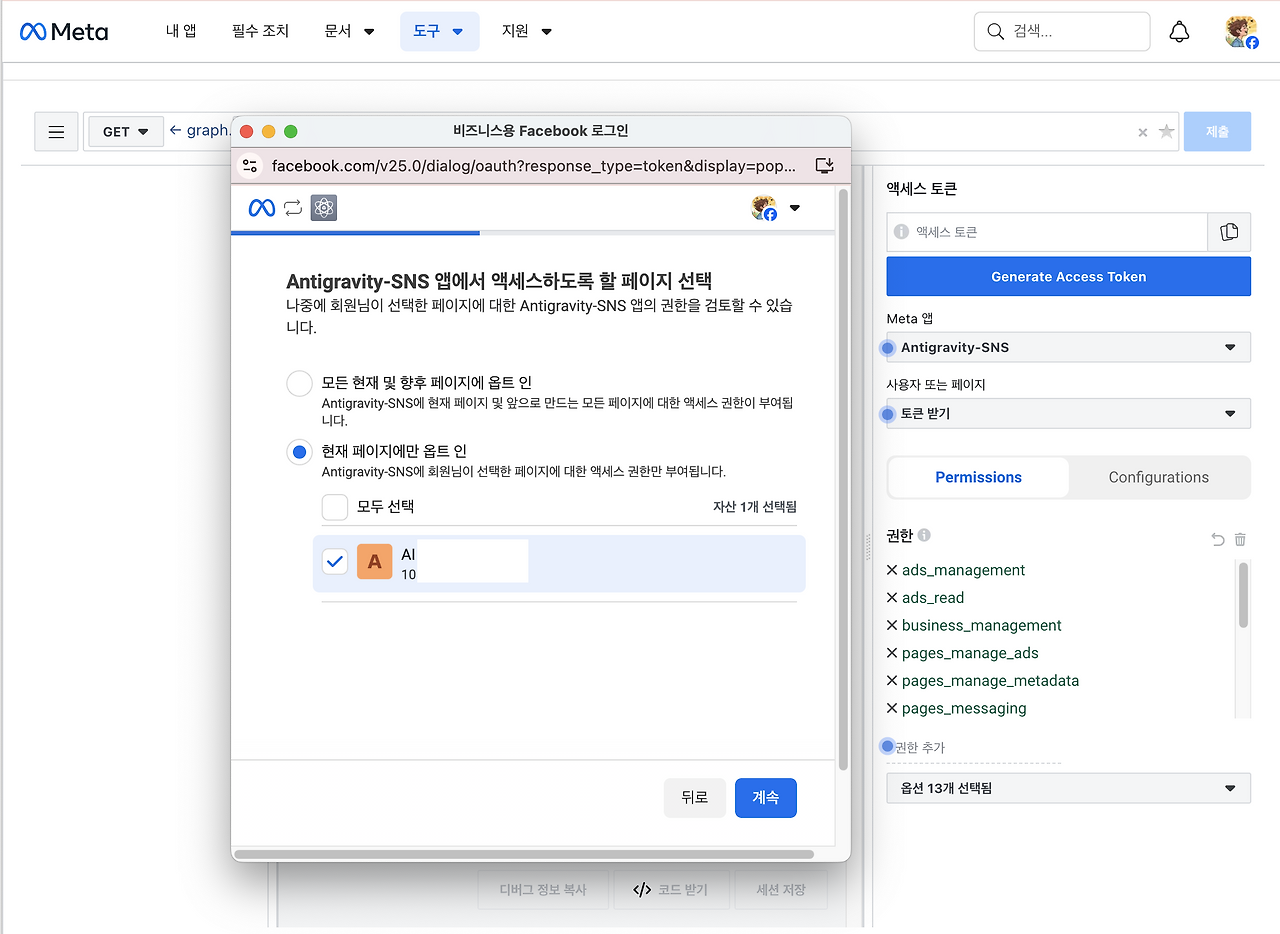
Task: Click the 뒤로 button in popup
Action: pos(695,798)
